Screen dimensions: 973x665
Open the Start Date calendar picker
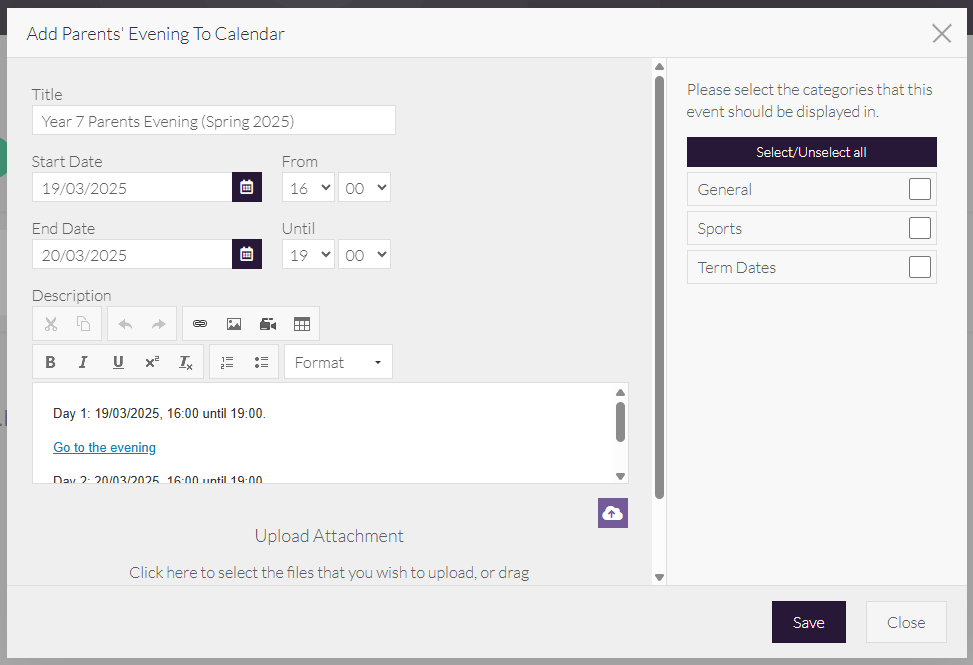pos(247,187)
